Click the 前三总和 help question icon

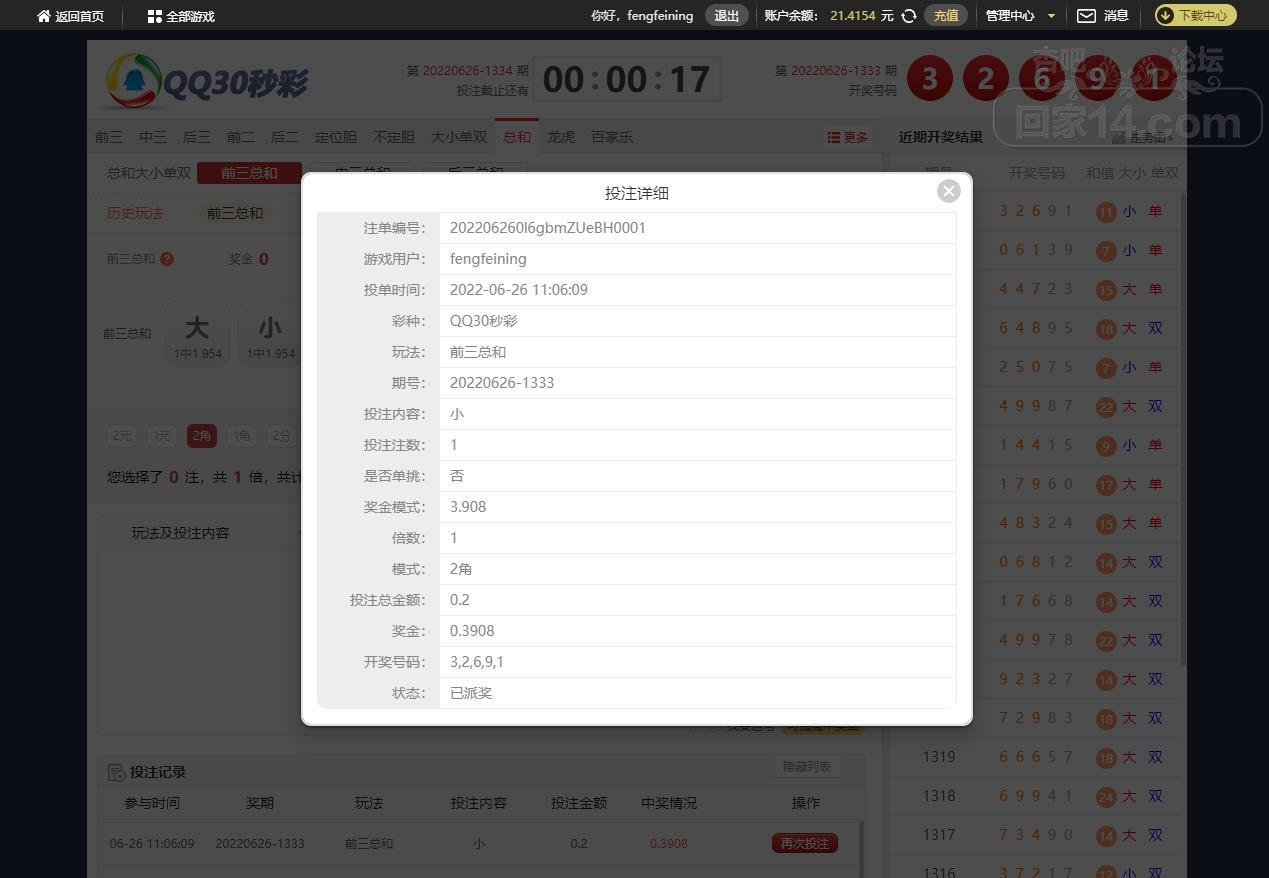tap(167, 259)
